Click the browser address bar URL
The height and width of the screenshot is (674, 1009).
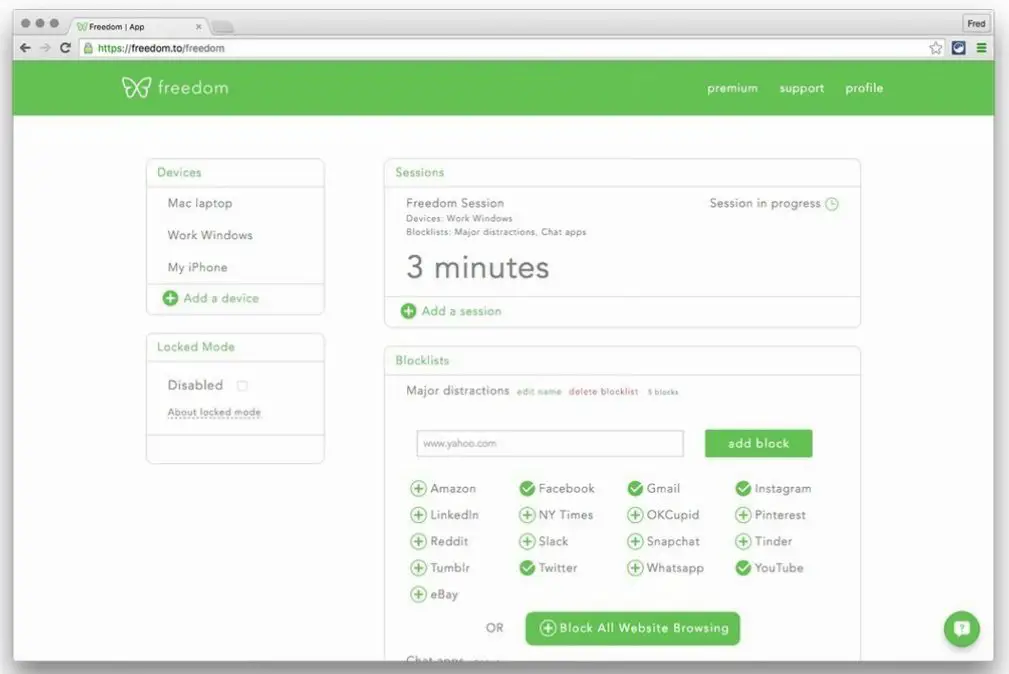coord(161,48)
